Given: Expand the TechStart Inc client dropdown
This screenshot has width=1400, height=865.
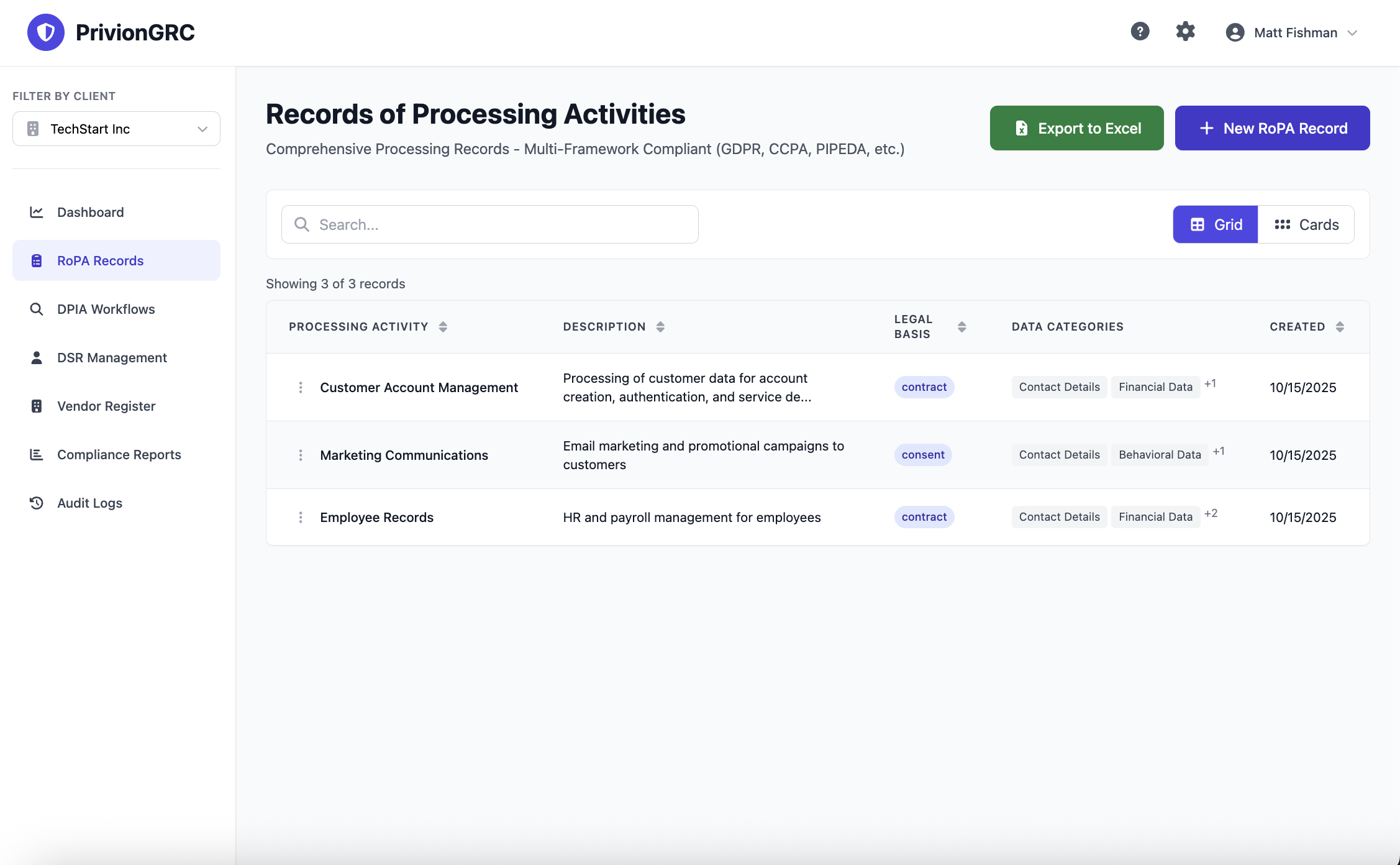Looking at the screenshot, I should point(116,129).
